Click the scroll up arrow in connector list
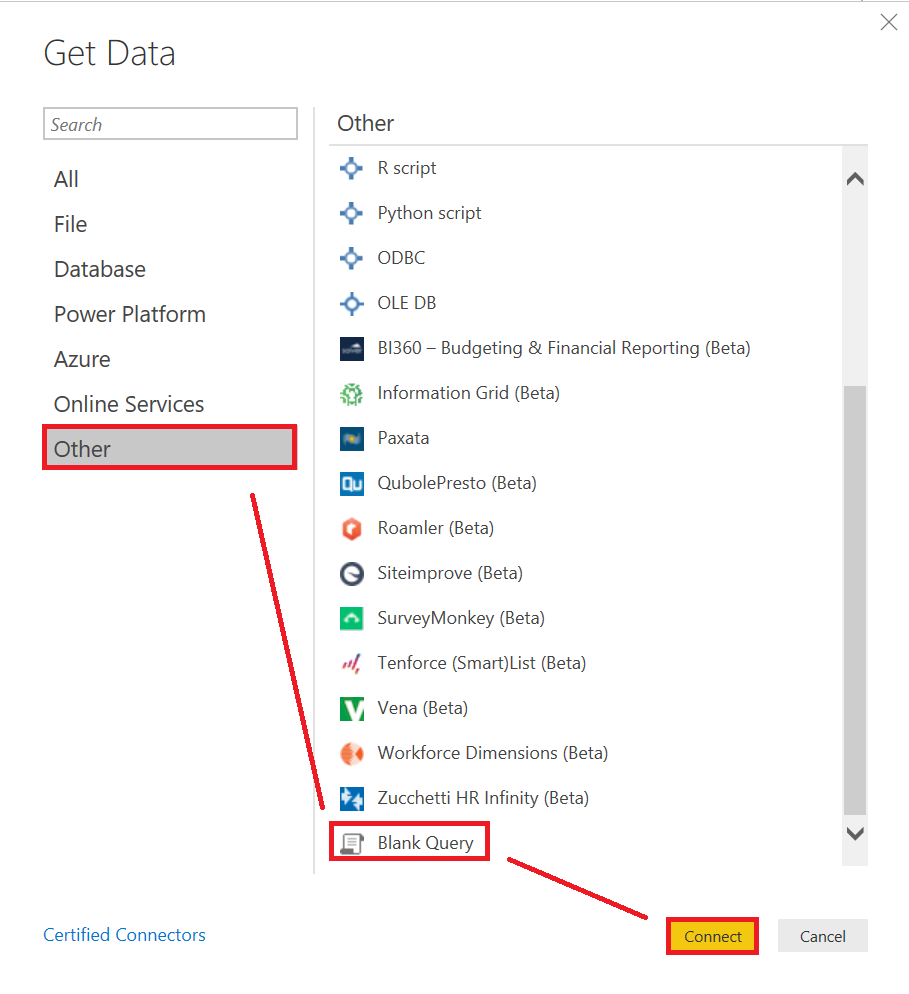Screen dimensions: 909x994 coord(854,179)
